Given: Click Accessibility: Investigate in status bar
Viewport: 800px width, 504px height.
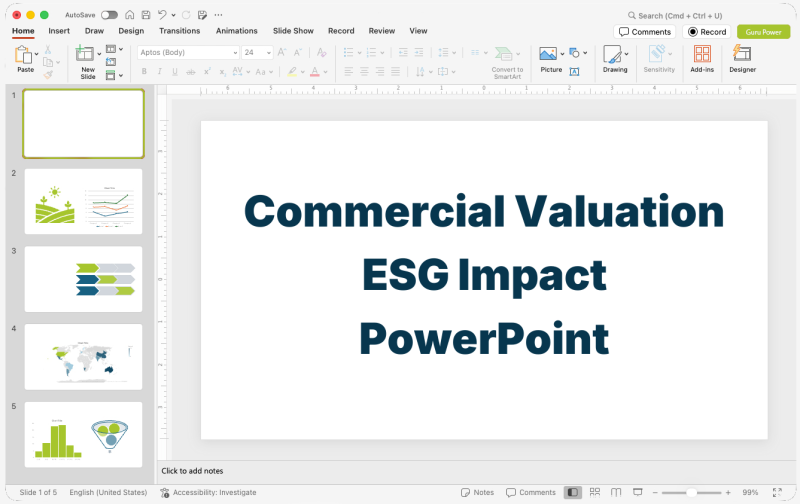Looking at the screenshot, I should click(x=208, y=492).
